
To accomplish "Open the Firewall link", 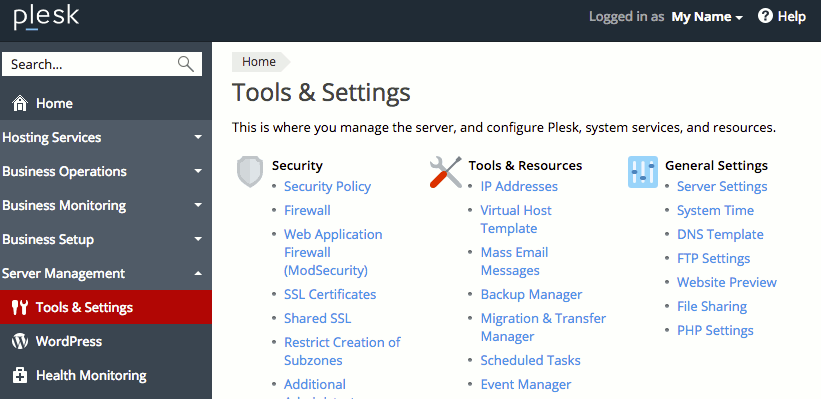I will click(307, 210).
